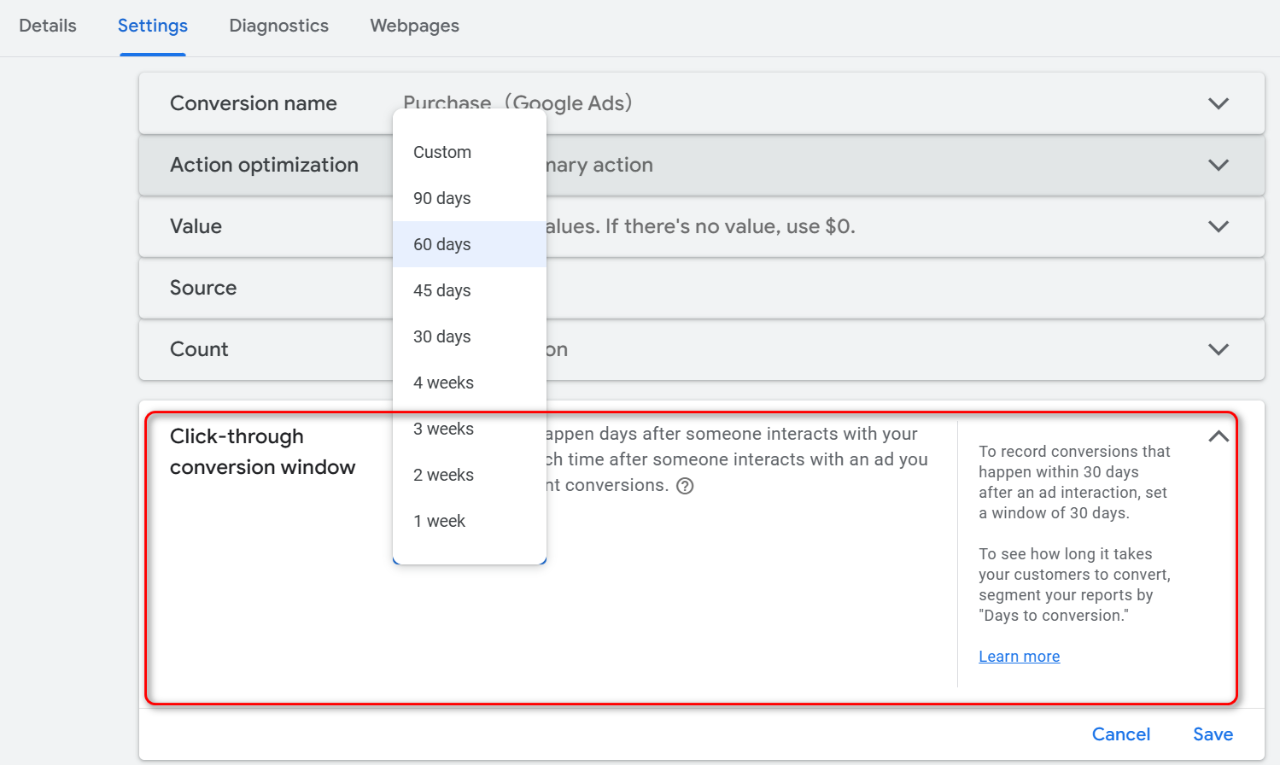
Task: Open the Diagnostics tab
Action: tap(278, 26)
